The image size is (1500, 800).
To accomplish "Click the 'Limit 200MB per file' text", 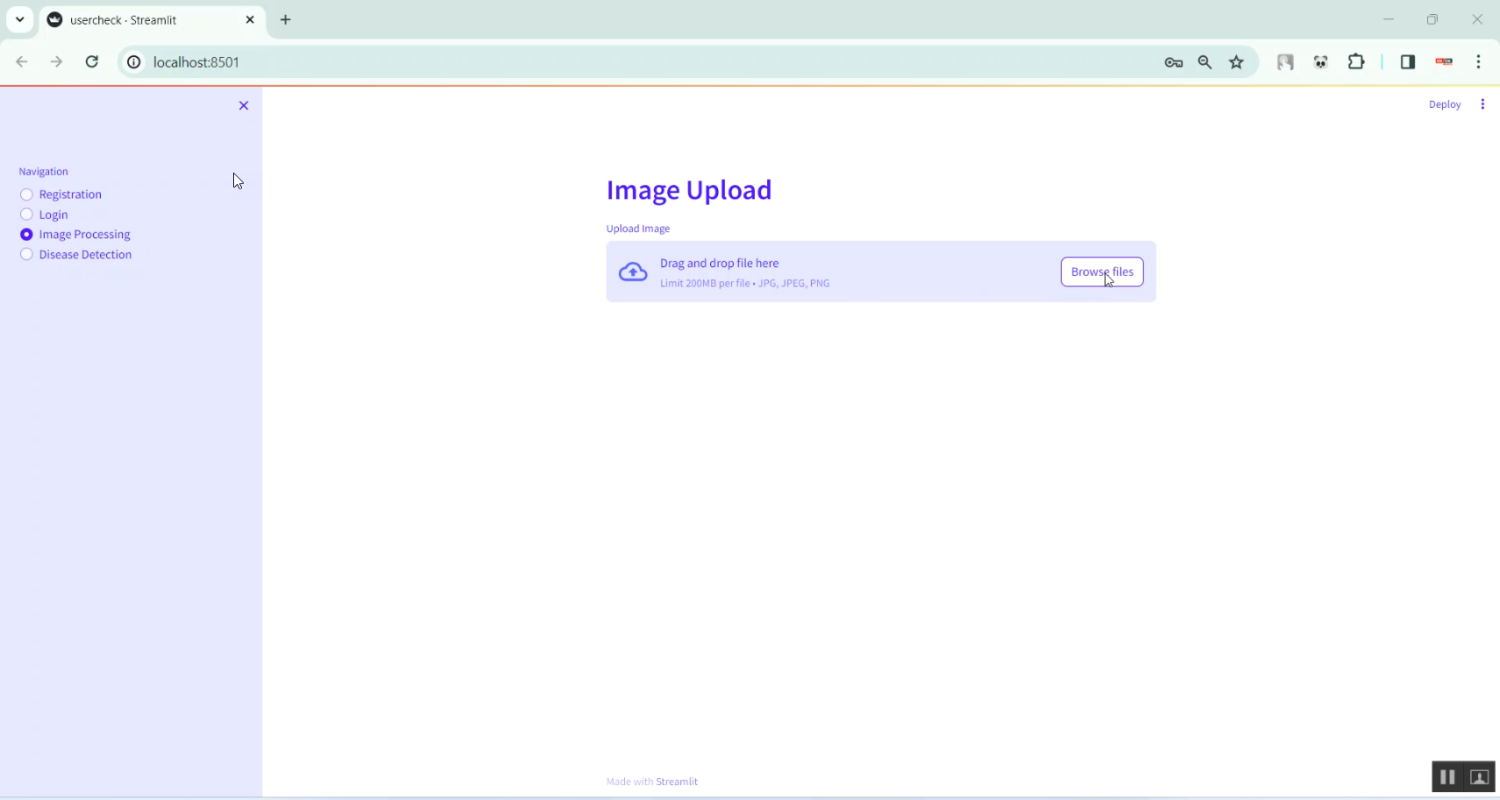I will pos(705,283).
